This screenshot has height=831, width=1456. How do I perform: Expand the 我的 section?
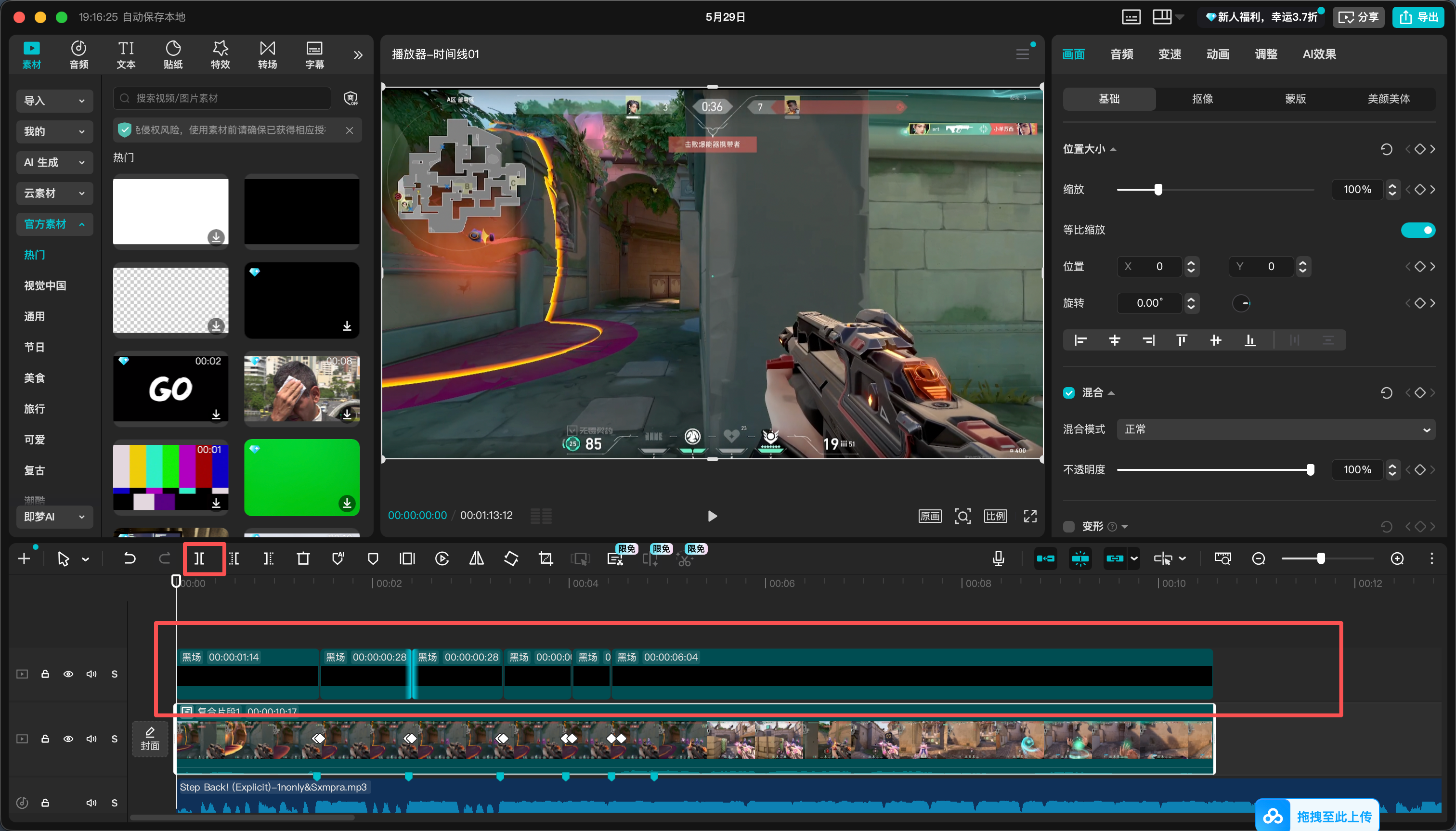(55, 132)
